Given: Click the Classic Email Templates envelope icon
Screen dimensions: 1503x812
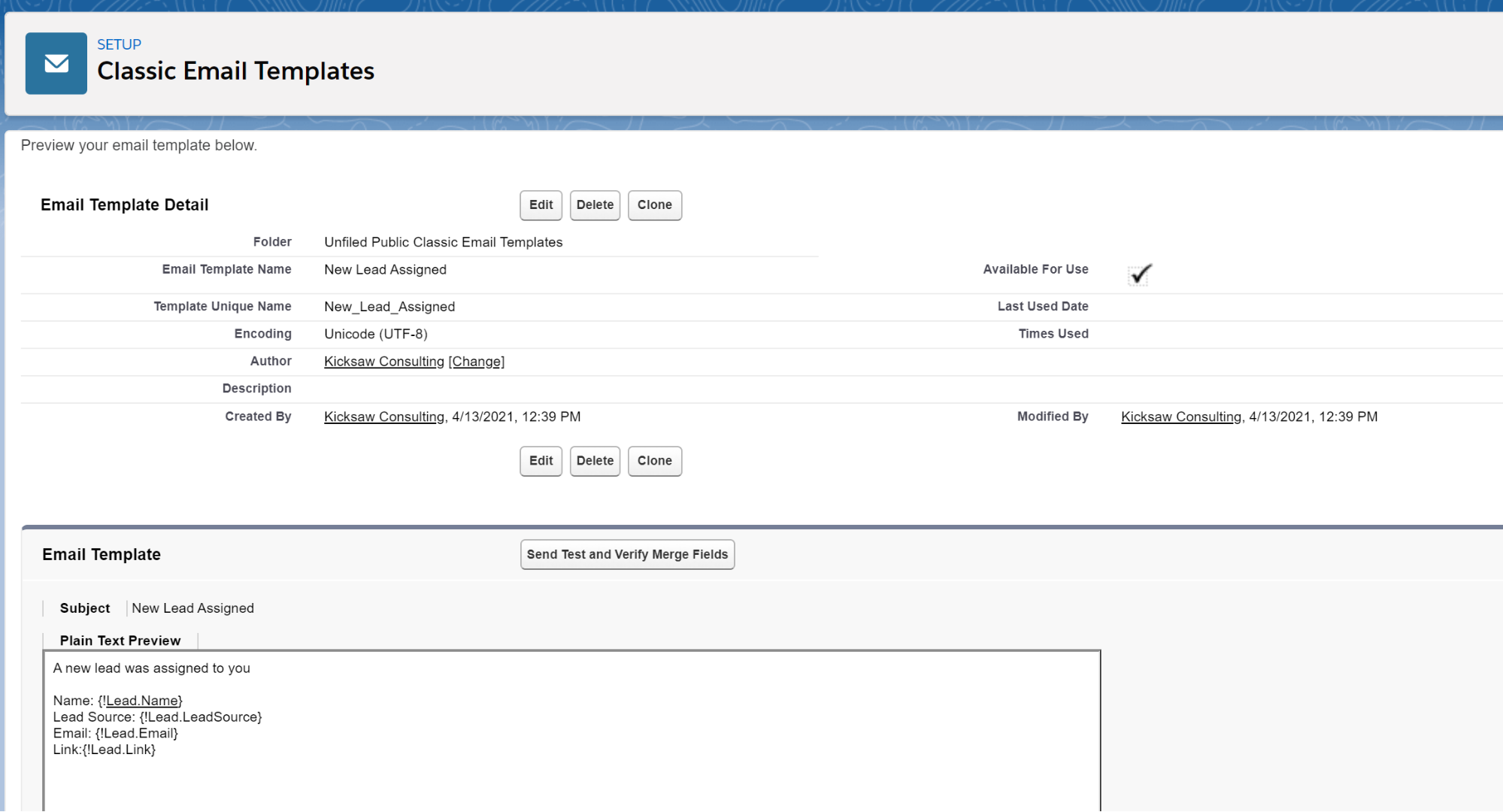Looking at the screenshot, I should pyautogui.click(x=56, y=63).
